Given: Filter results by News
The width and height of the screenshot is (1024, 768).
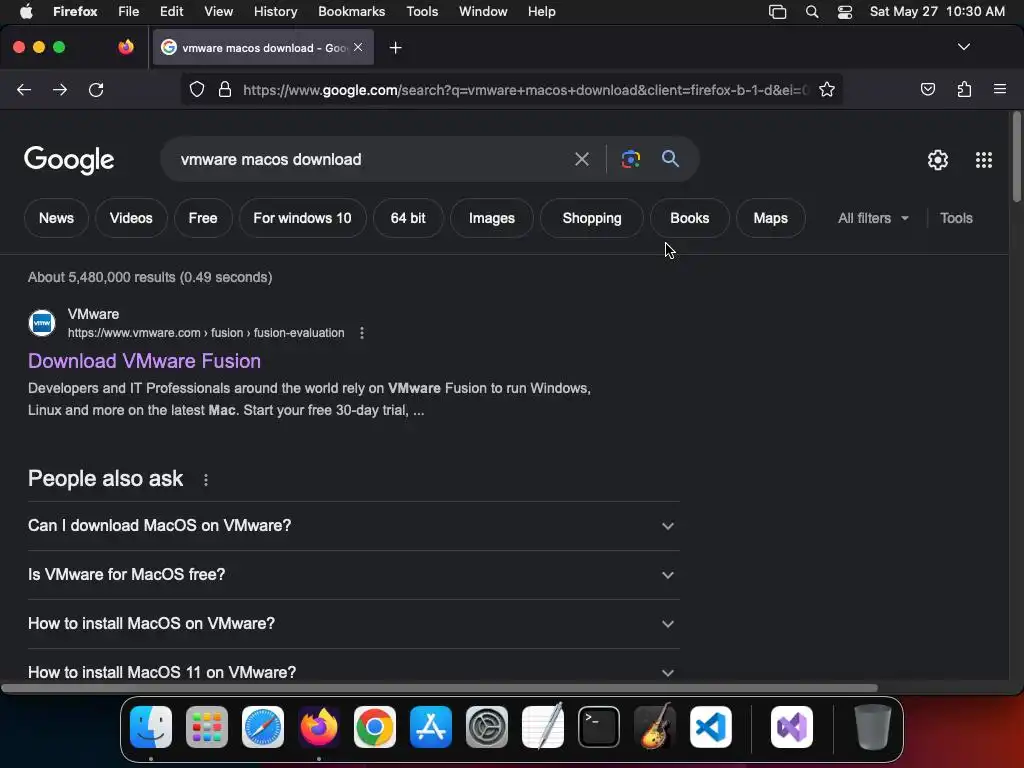Looking at the screenshot, I should [x=56, y=218].
